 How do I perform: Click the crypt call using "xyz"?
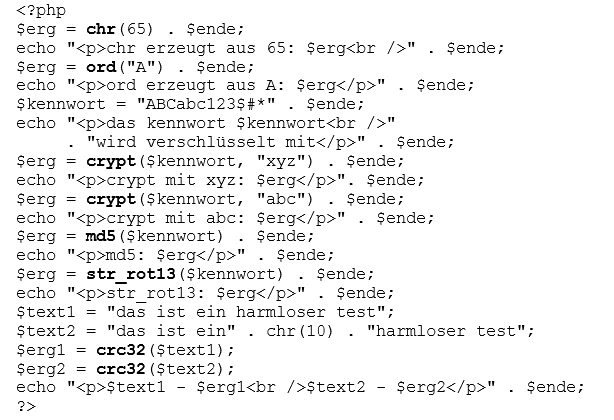point(111,161)
